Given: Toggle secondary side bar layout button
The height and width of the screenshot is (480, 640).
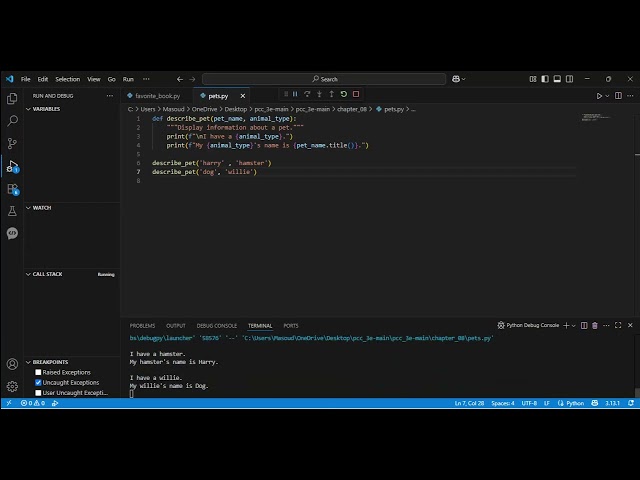Looking at the screenshot, I should pos(569,79).
